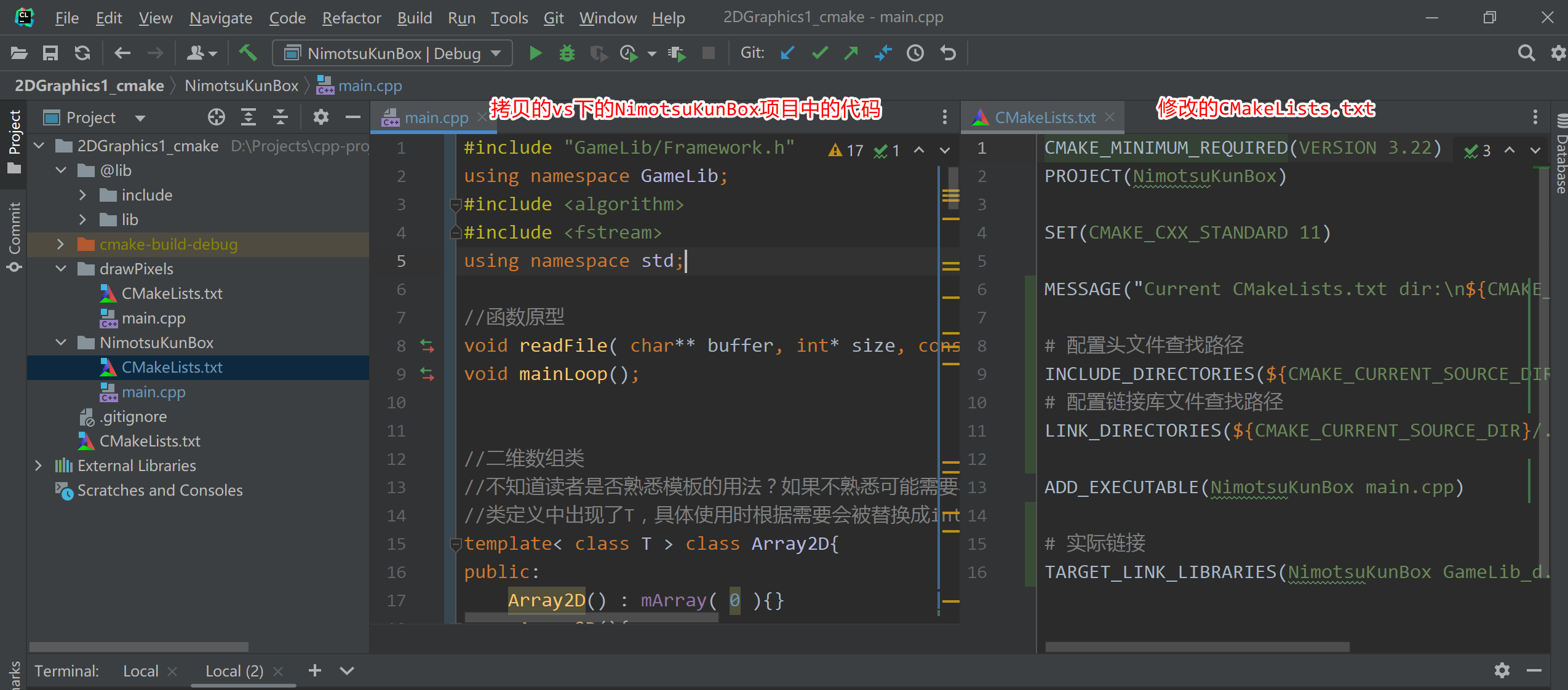The width and height of the screenshot is (1568, 690).
Task: Toggle the Project tool window sidebar button
Action: [x=14, y=143]
